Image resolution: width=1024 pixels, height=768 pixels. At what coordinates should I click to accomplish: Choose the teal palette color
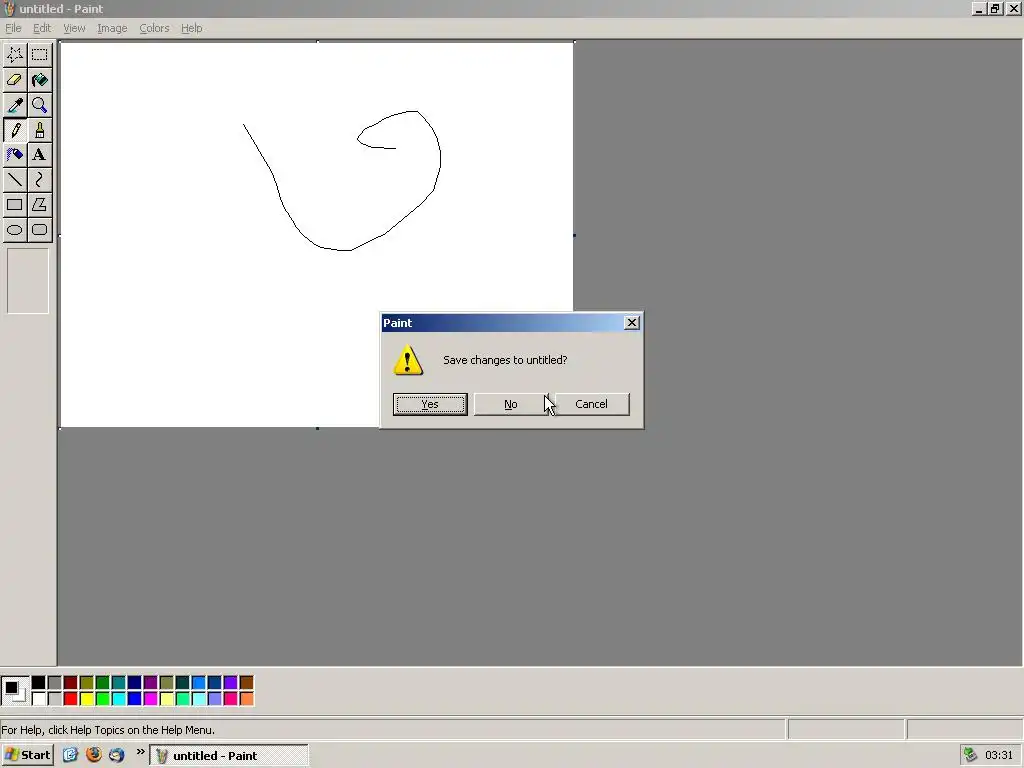(118, 682)
